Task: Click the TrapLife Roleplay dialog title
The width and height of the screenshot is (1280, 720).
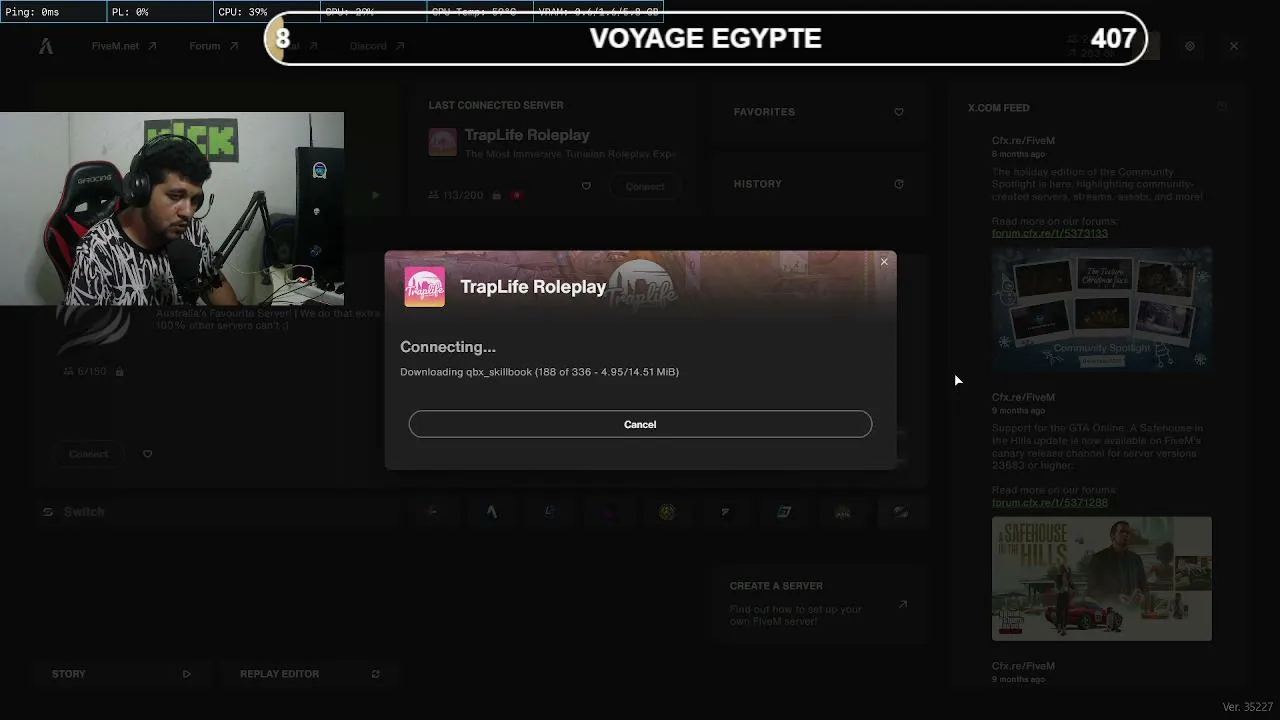Action: point(533,287)
